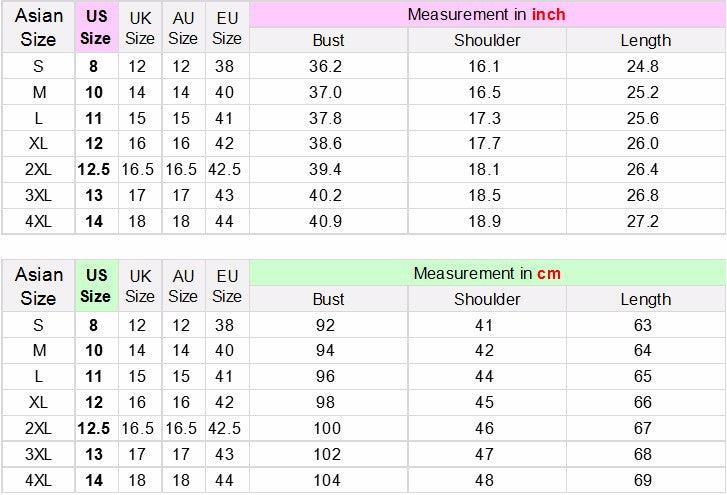Select the 2XL row label in inch table

(x=38, y=169)
